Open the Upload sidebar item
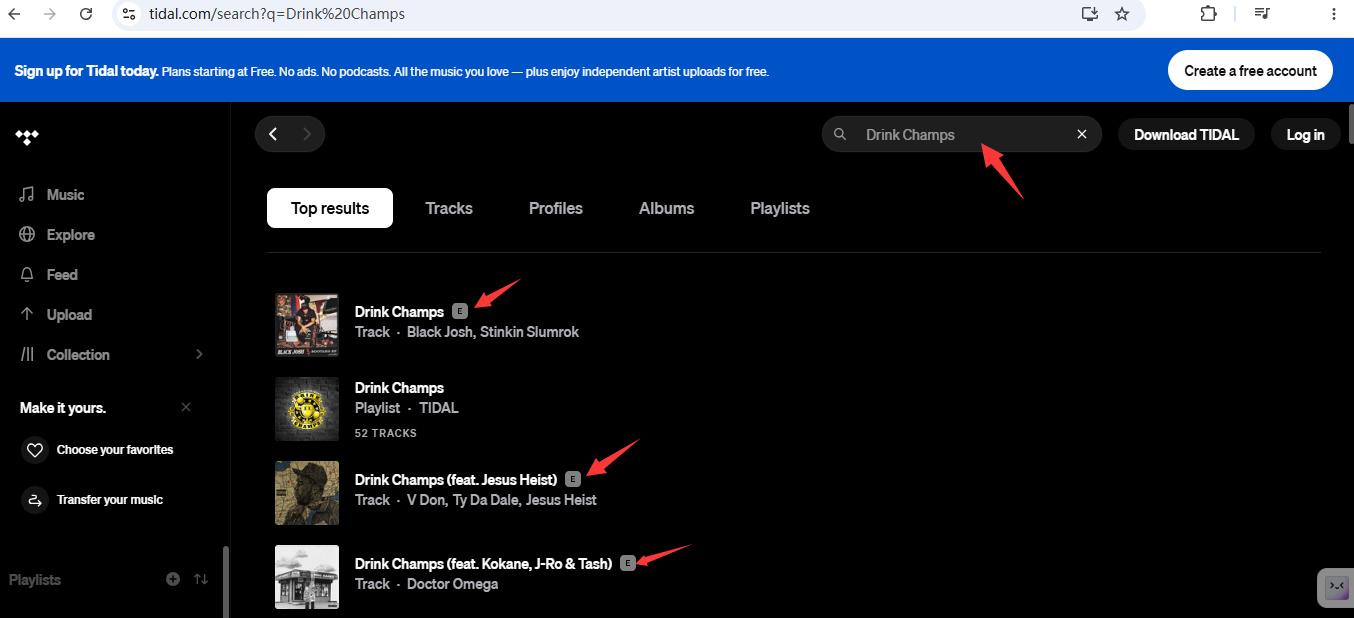The image size is (1354, 618). (56, 315)
